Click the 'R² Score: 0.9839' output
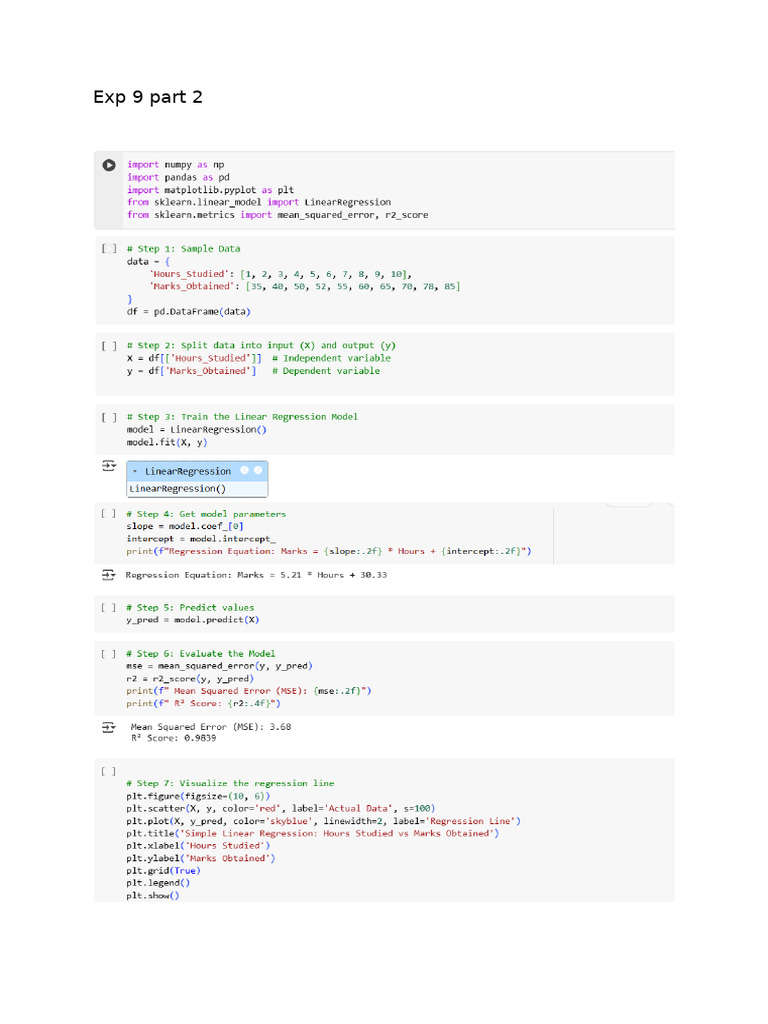Screen dimensions: 768x1024 pyautogui.click(x=174, y=738)
